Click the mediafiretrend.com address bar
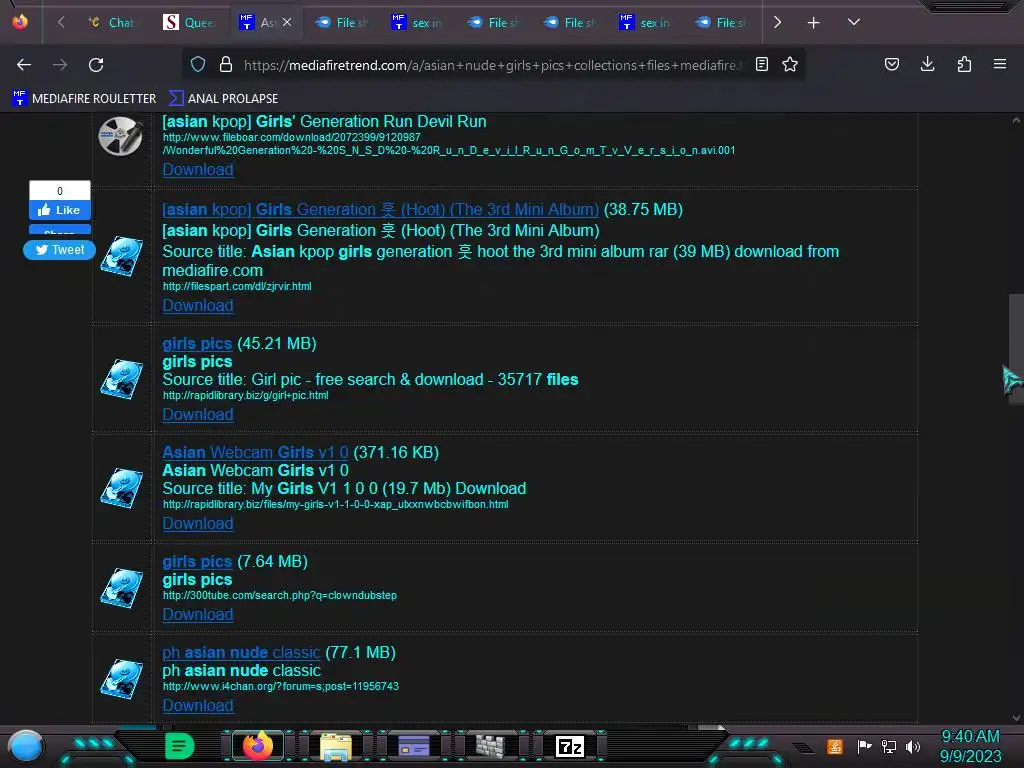1024x768 pixels. point(493,65)
